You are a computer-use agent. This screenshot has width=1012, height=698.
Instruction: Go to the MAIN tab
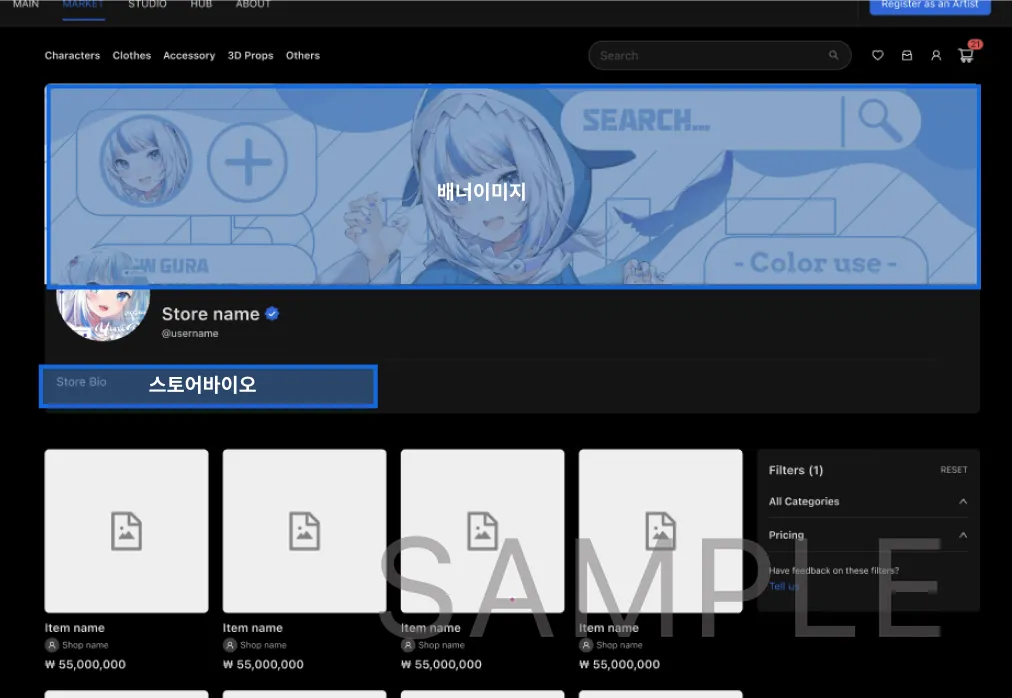[x=26, y=5]
